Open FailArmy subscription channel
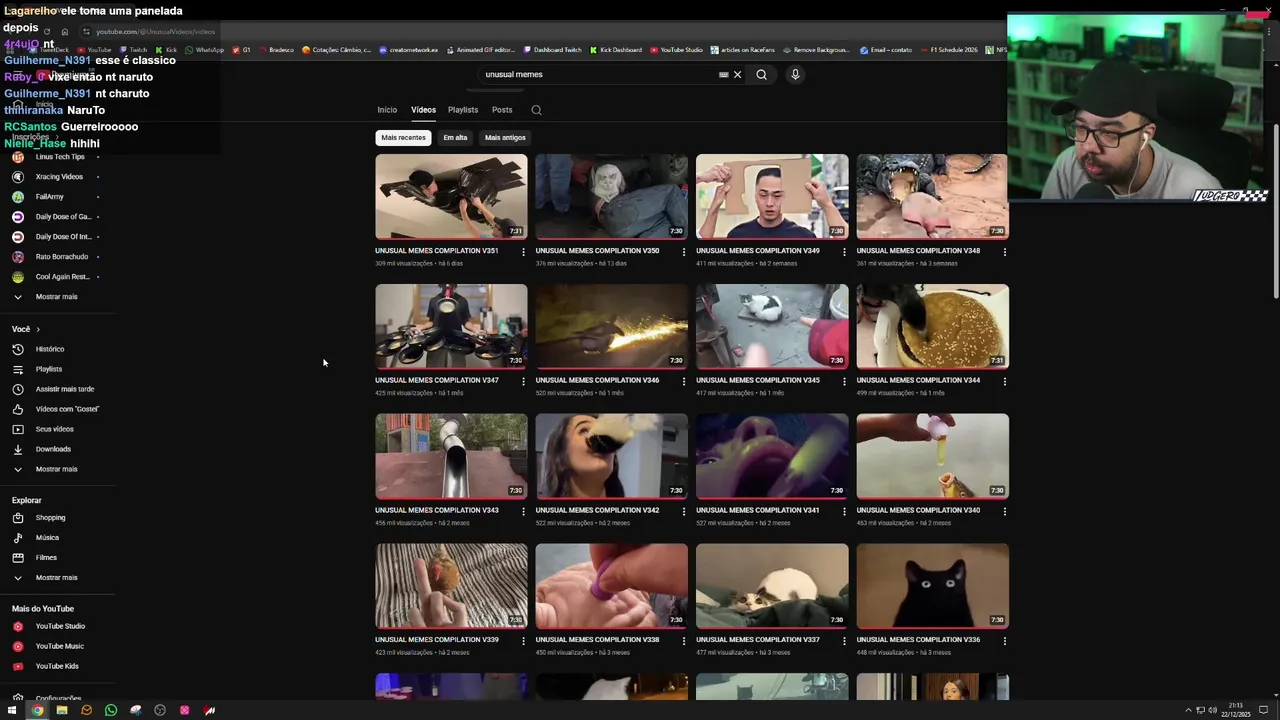1280x720 pixels. click(x=48, y=197)
